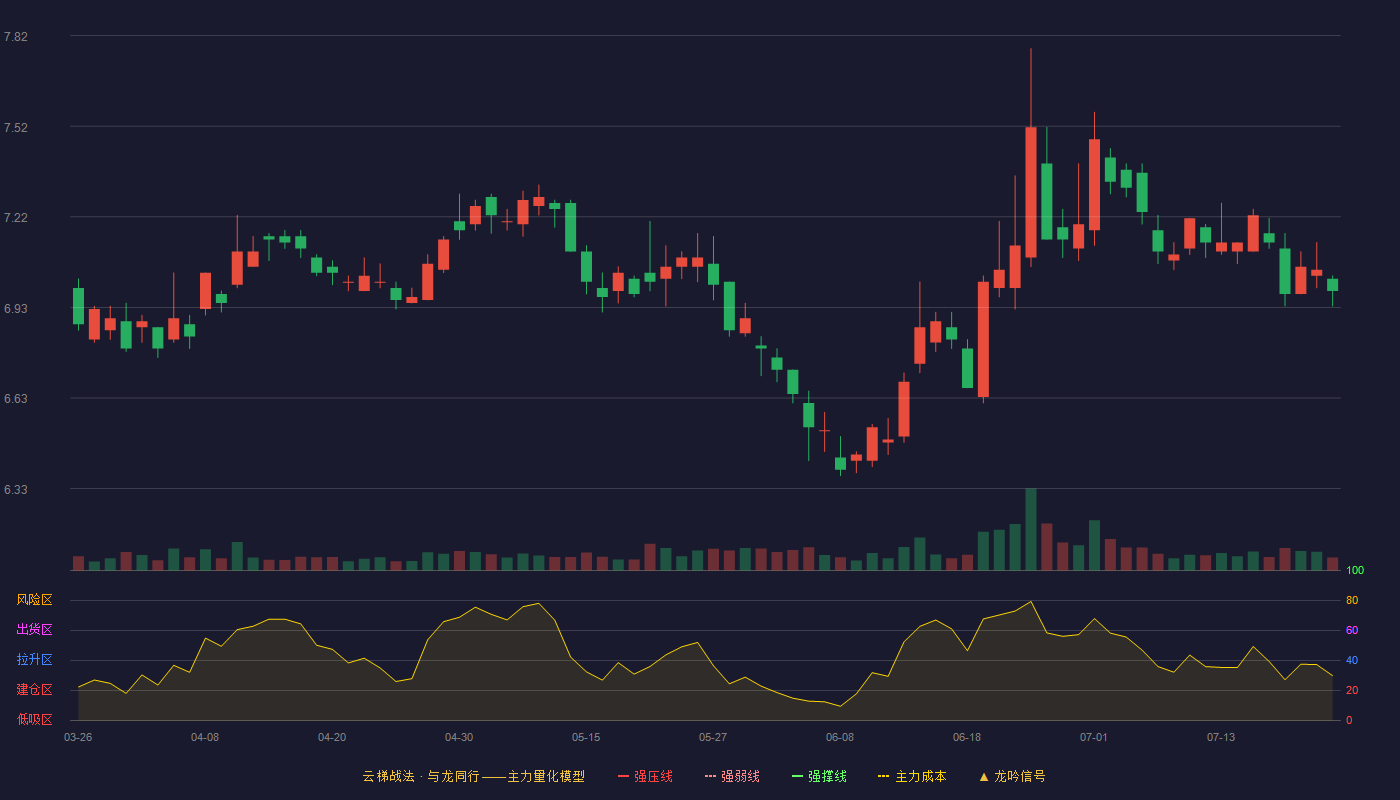
Task: Click the 06-18 date label
Action: click(967, 737)
